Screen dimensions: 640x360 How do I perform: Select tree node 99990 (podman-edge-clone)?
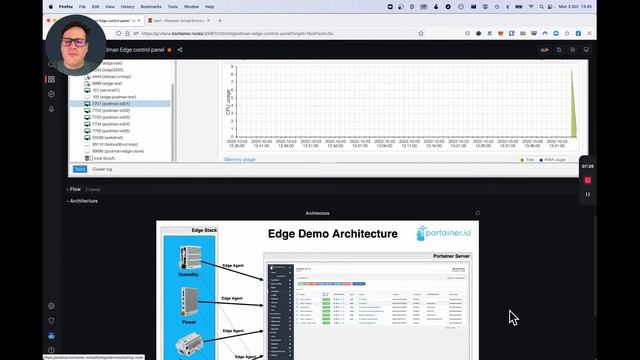pos(118,151)
